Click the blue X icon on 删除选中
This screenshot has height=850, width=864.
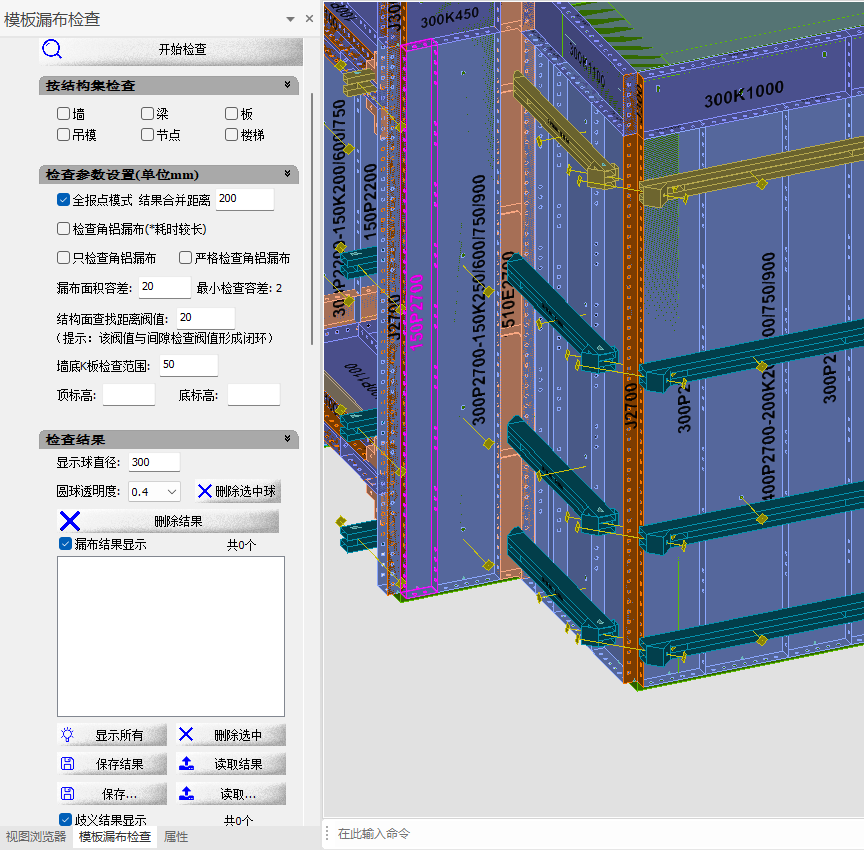(186, 734)
